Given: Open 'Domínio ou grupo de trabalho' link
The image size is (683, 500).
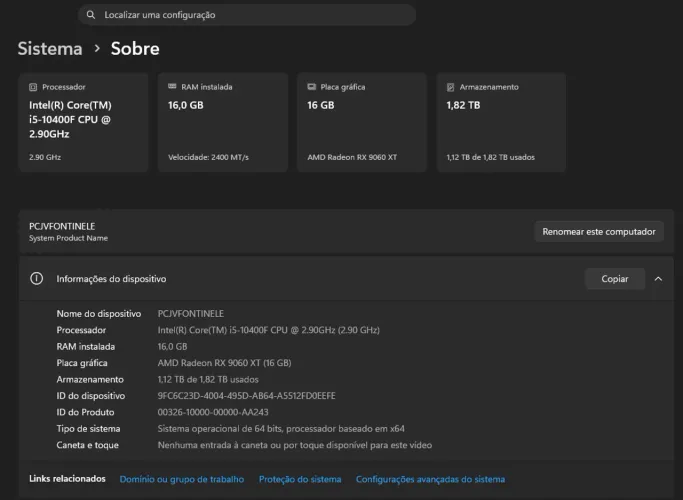Looking at the screenshot, I should click(x=182, y=479).
